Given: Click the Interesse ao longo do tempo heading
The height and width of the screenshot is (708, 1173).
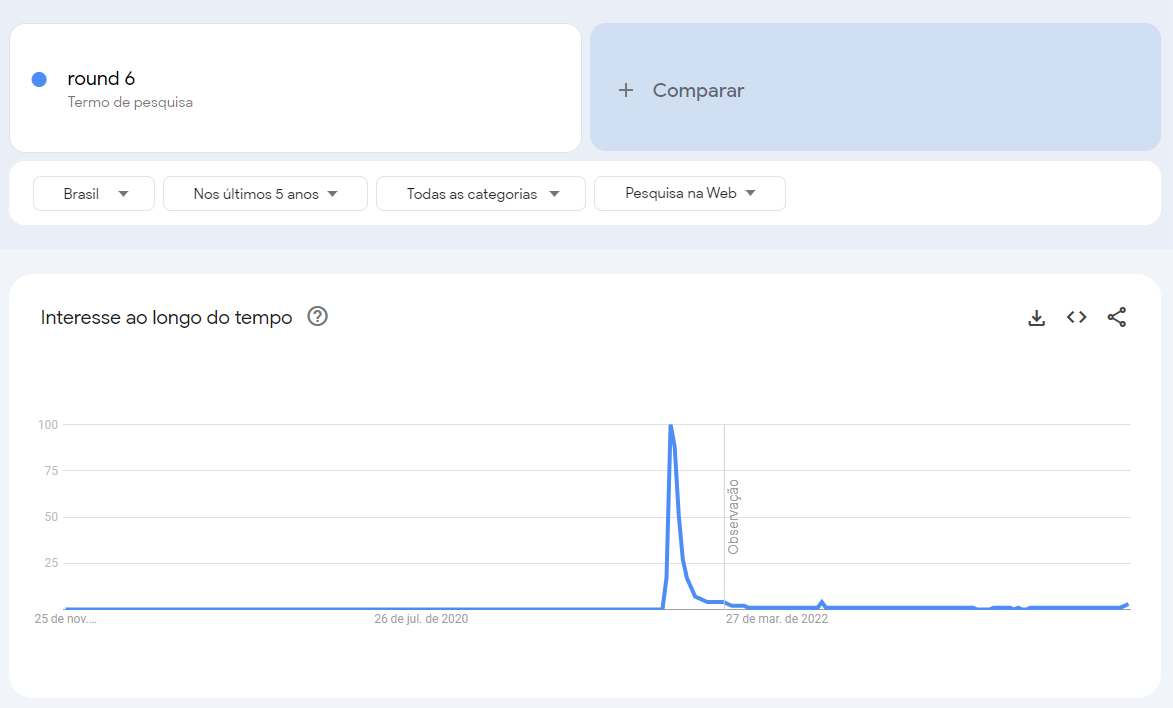Looking at the screenshot, I should (166, 317).
